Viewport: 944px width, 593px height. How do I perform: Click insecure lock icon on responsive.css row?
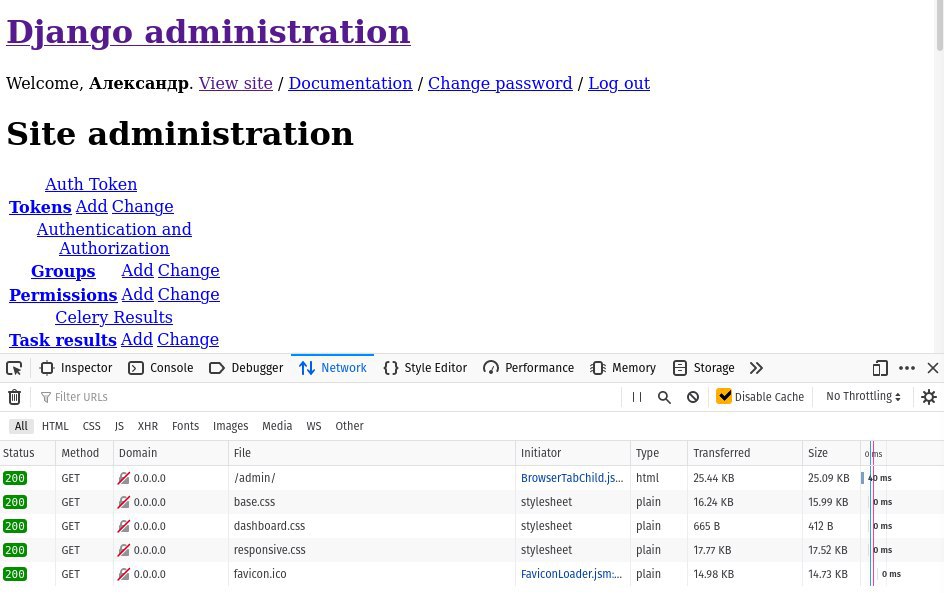(123, 550)
